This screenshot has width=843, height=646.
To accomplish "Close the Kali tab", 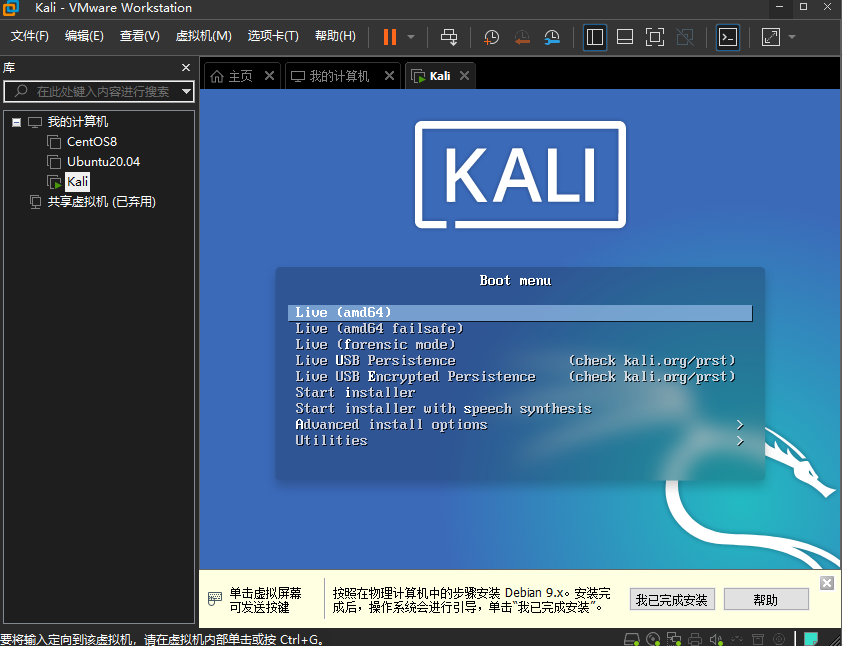I will point(465,76).
